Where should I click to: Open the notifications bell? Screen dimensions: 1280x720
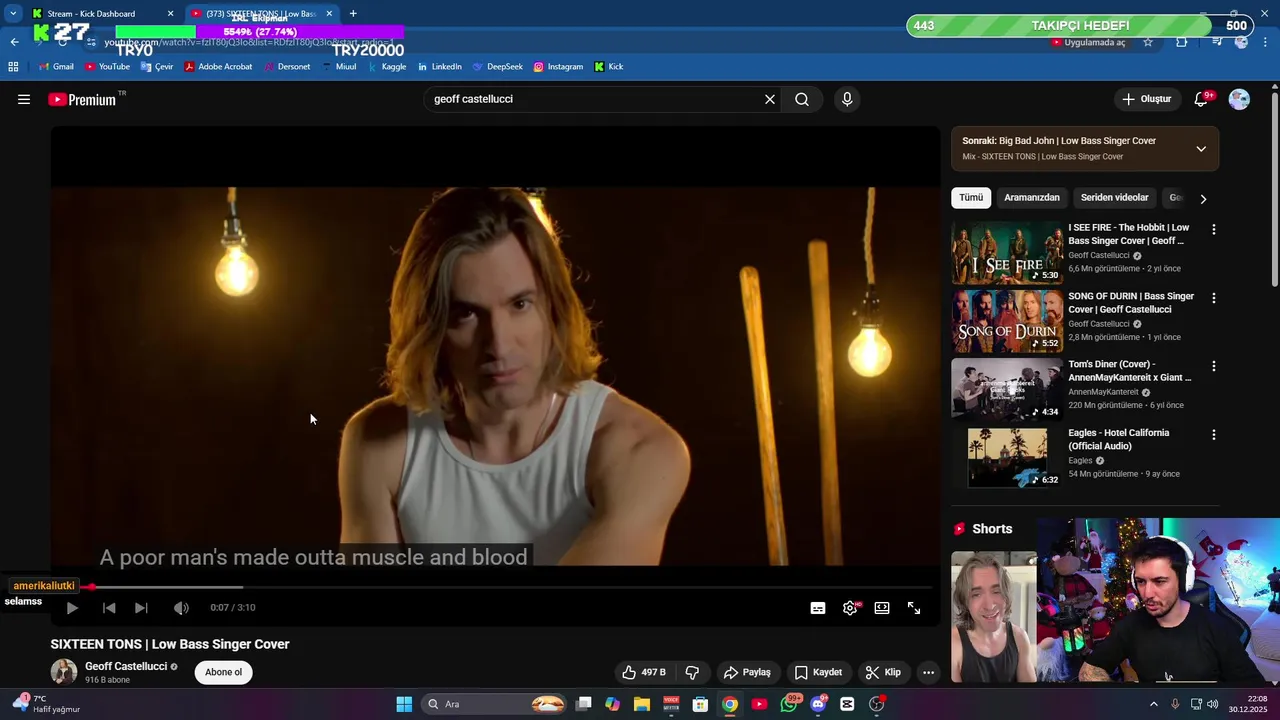[x=1202, y=99]
